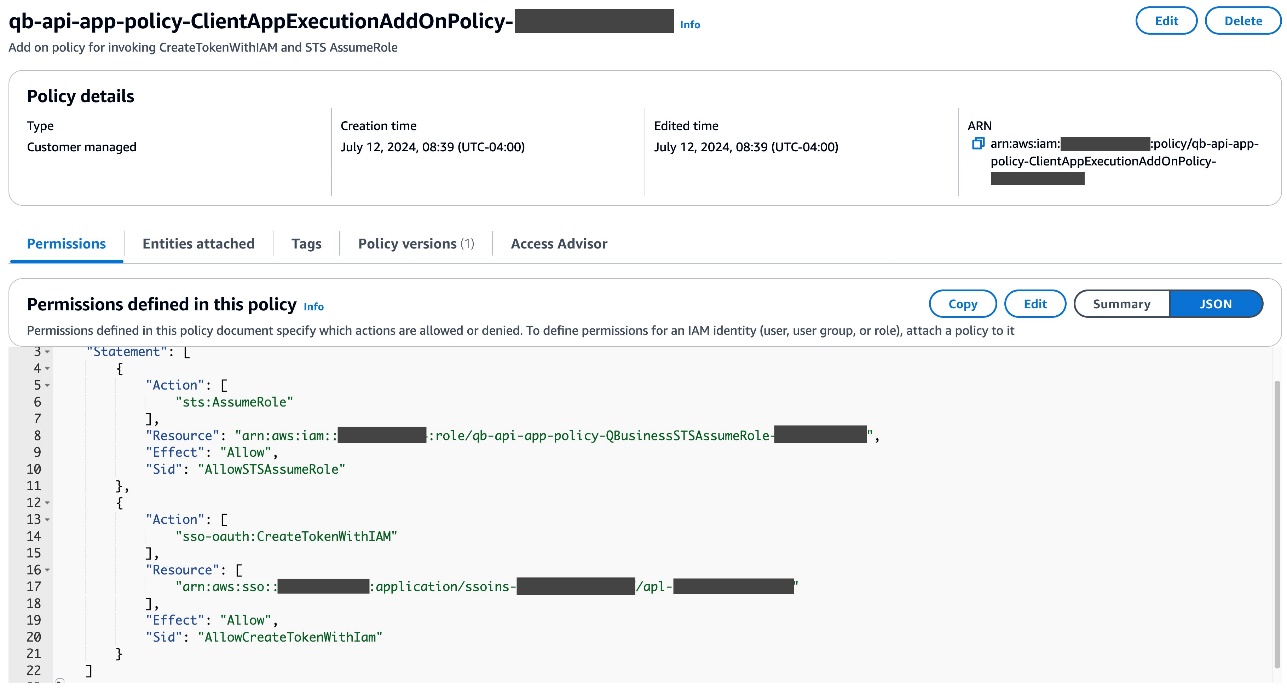
Task: Edit the permissions using the Edit button beside Copy
Action: 1035,304
